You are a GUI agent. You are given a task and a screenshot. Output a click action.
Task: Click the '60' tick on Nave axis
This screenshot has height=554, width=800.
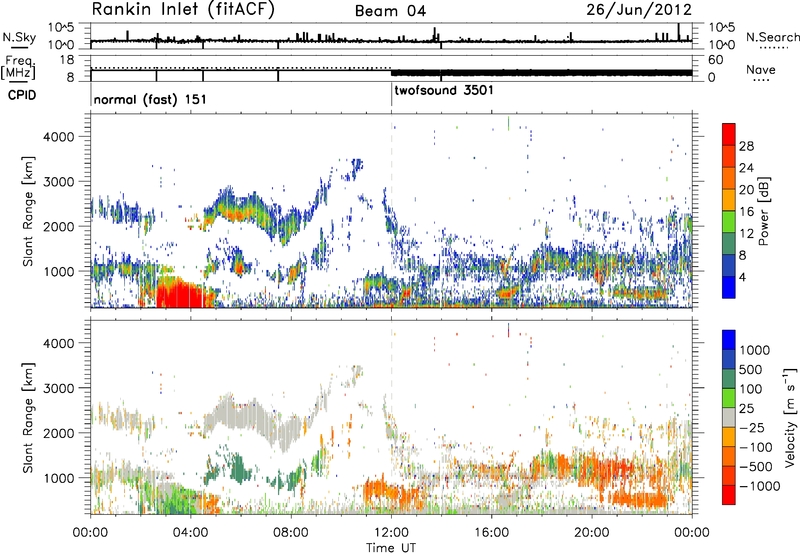click(x=715, y=60)
